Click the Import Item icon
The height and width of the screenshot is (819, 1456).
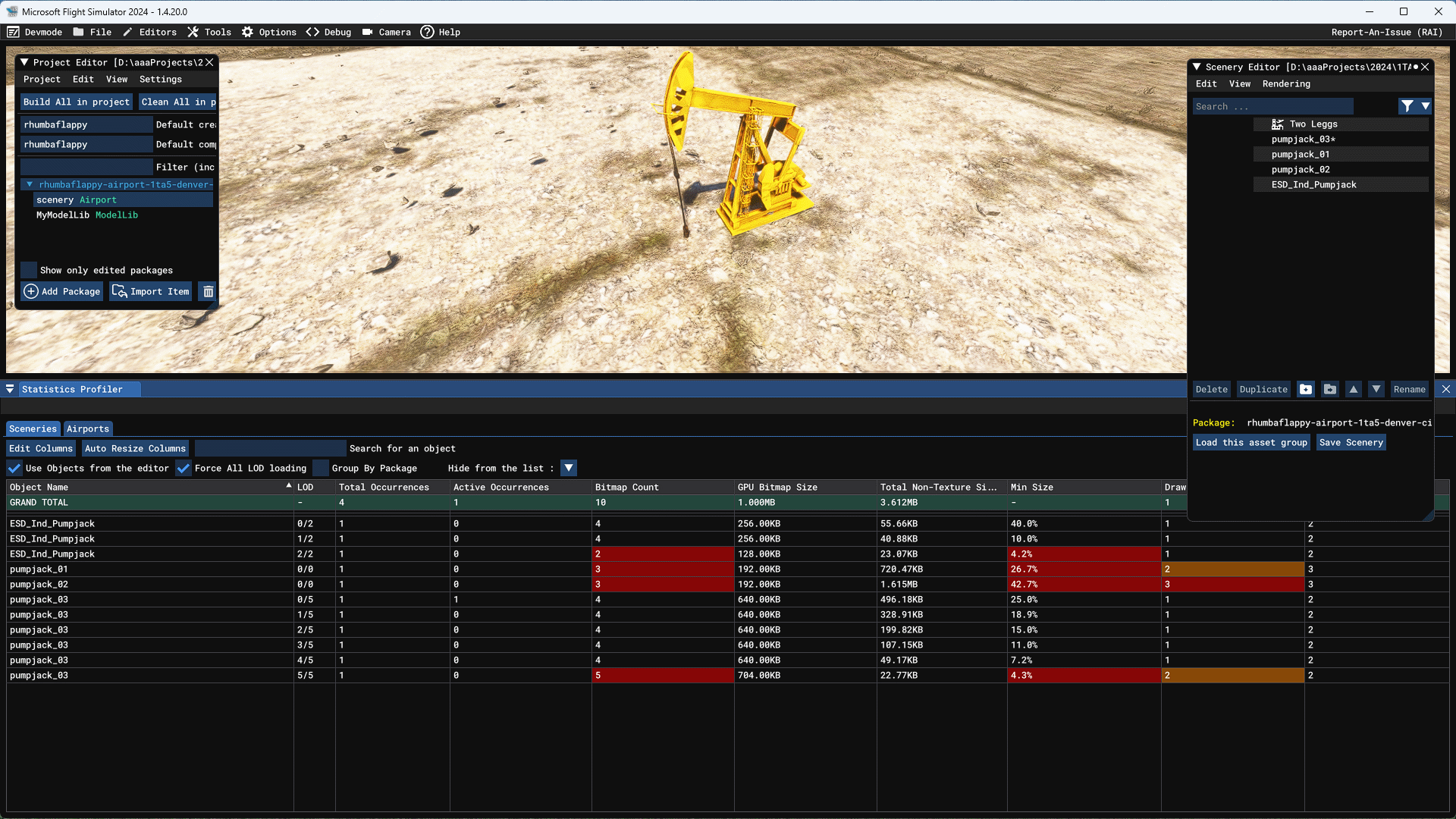pos(119,291)
